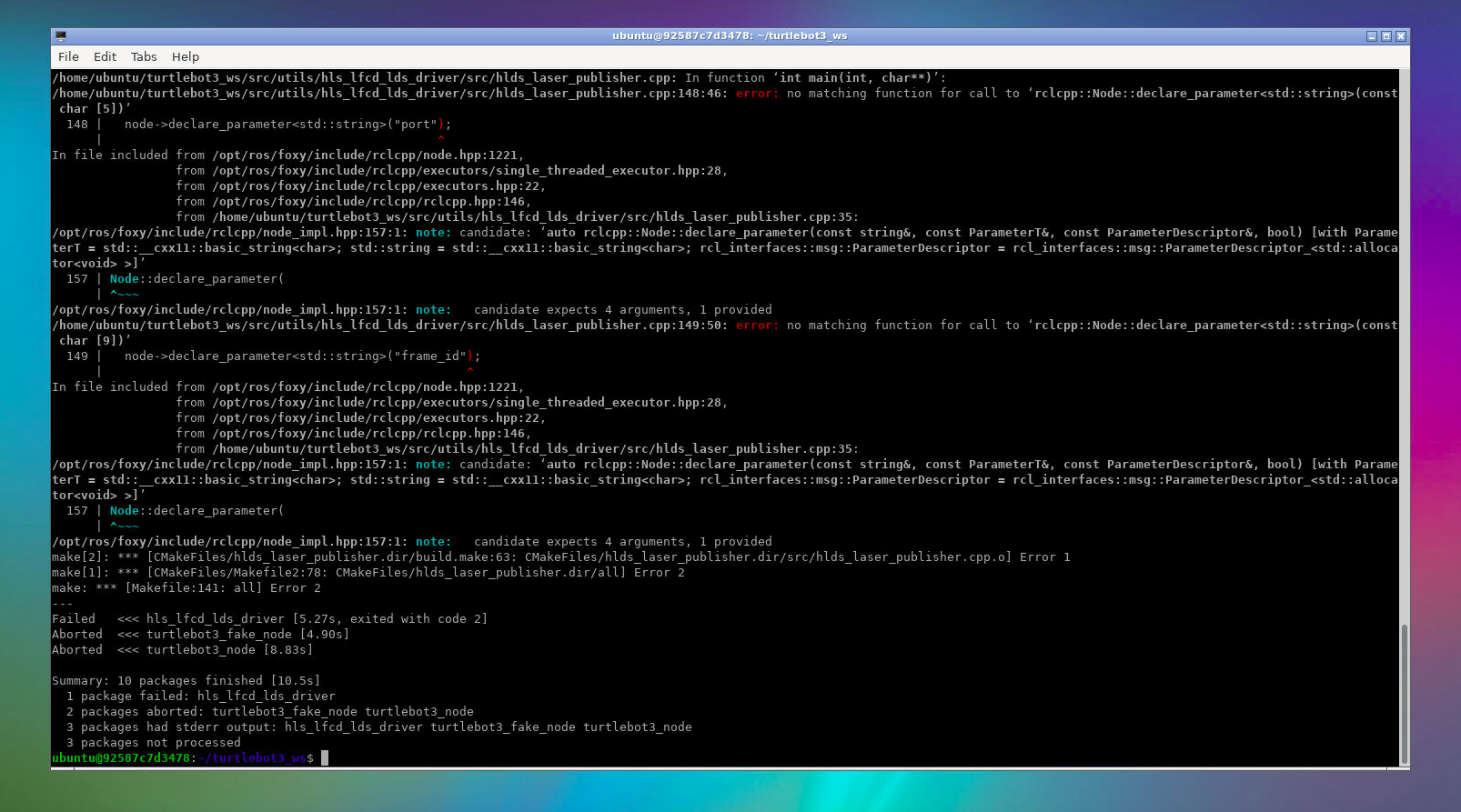The image size is (1461, 812).
Task: Click prompt text 'ubuntu@92587c7d3478'
Action: pyautogui.click(x=121, y=758)
